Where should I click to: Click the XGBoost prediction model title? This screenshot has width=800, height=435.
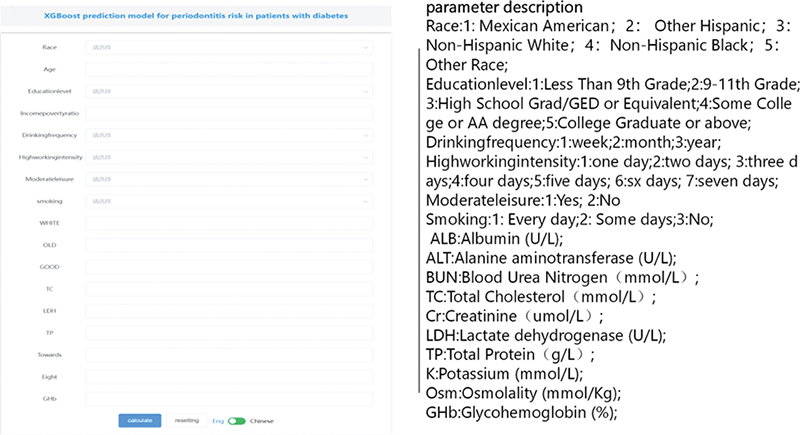click(196, 16)
